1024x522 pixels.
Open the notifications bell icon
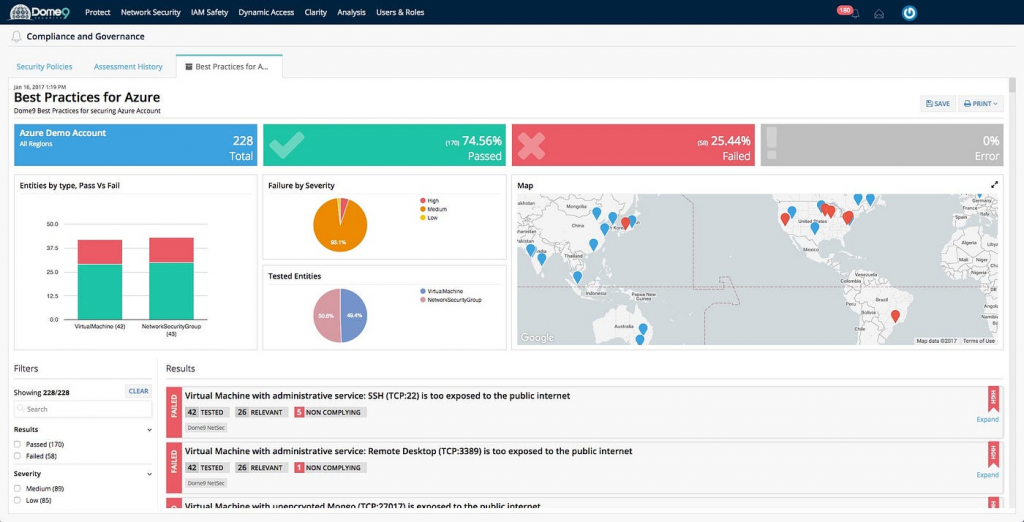click(x=855, y=14)
